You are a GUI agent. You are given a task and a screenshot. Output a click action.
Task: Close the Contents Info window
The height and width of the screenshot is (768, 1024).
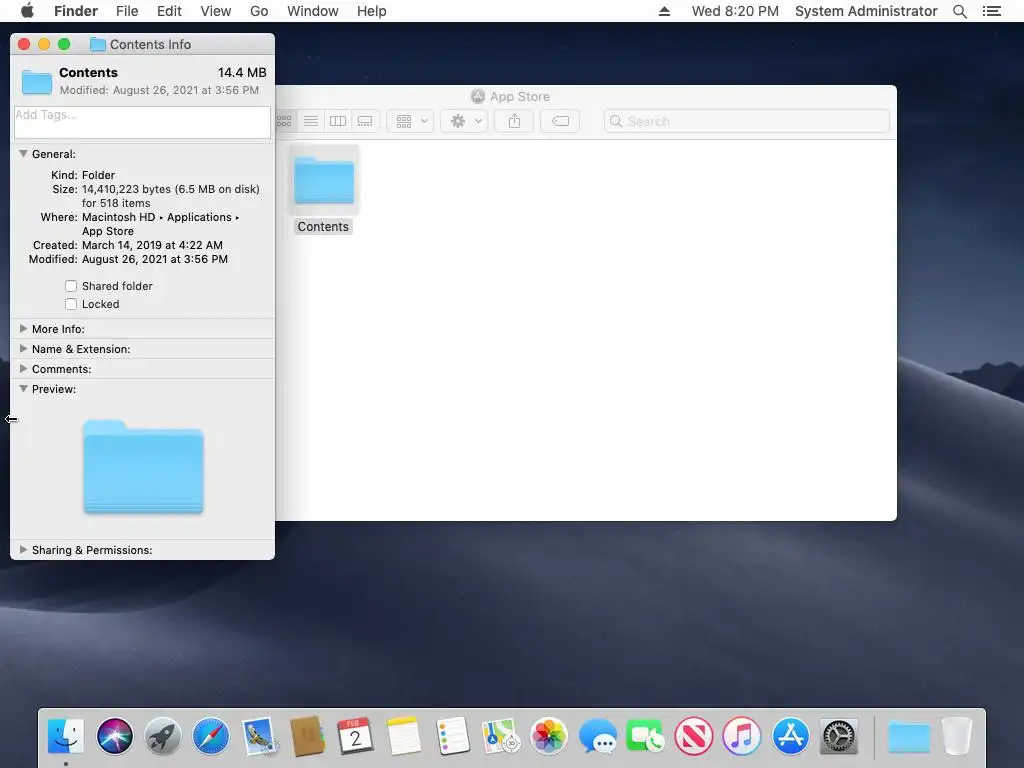coord(24,44)
